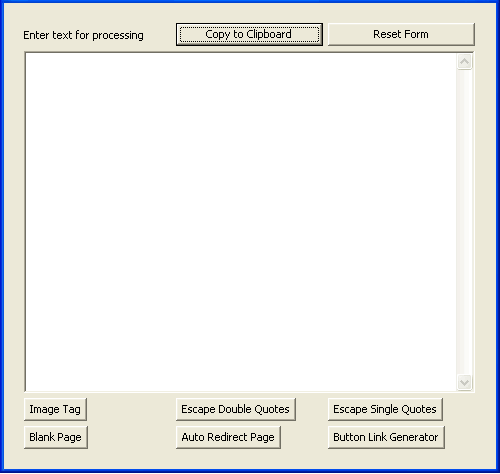The image size is (500, 474).
Task: Focus the large text processing box
Action: click(x=241, y=222)
